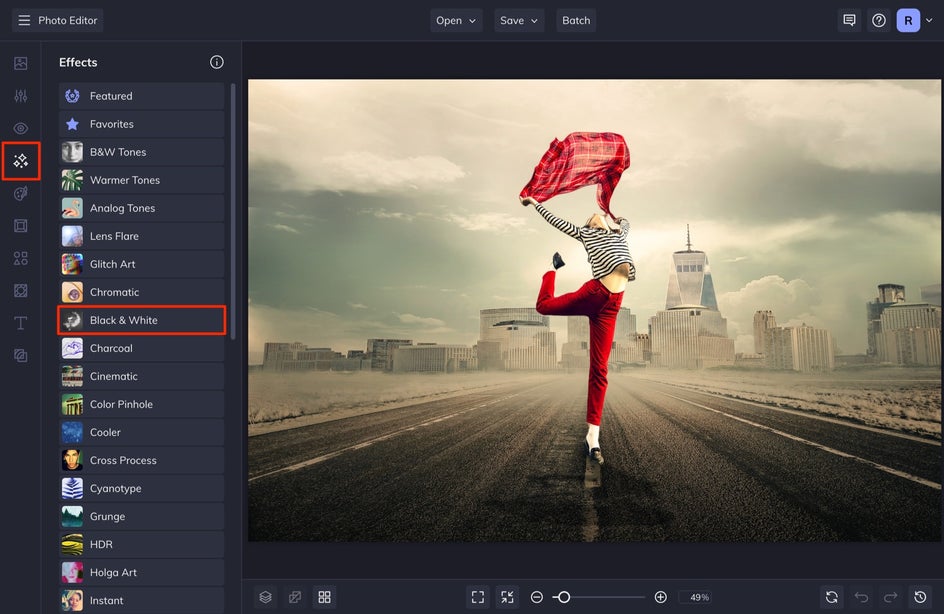Open Cooler effects category
Viewport: 944px width, 614px height.
coord(141,432)
